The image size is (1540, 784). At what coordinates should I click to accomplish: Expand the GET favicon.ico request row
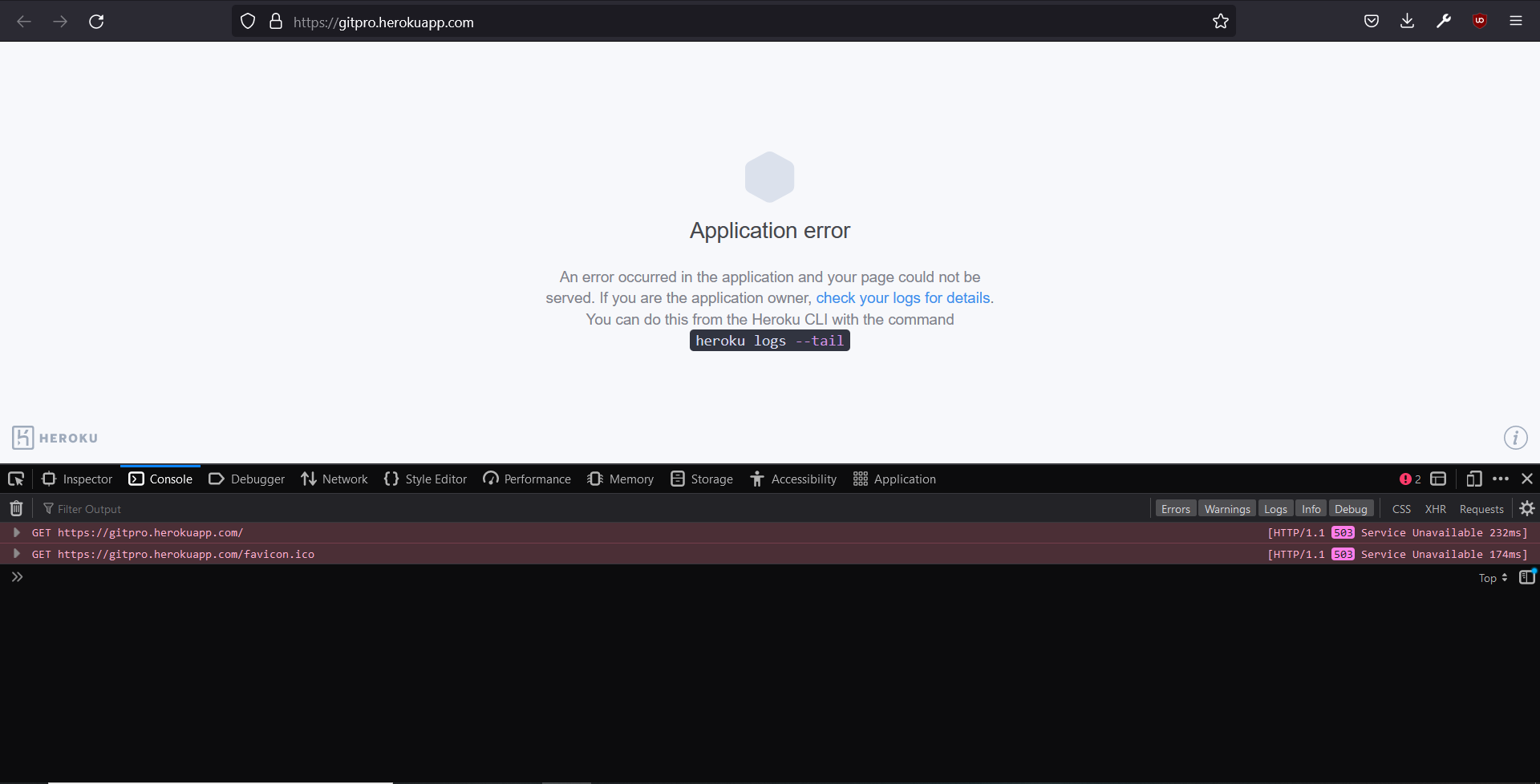pyautogui.click(x=16, y=554)
